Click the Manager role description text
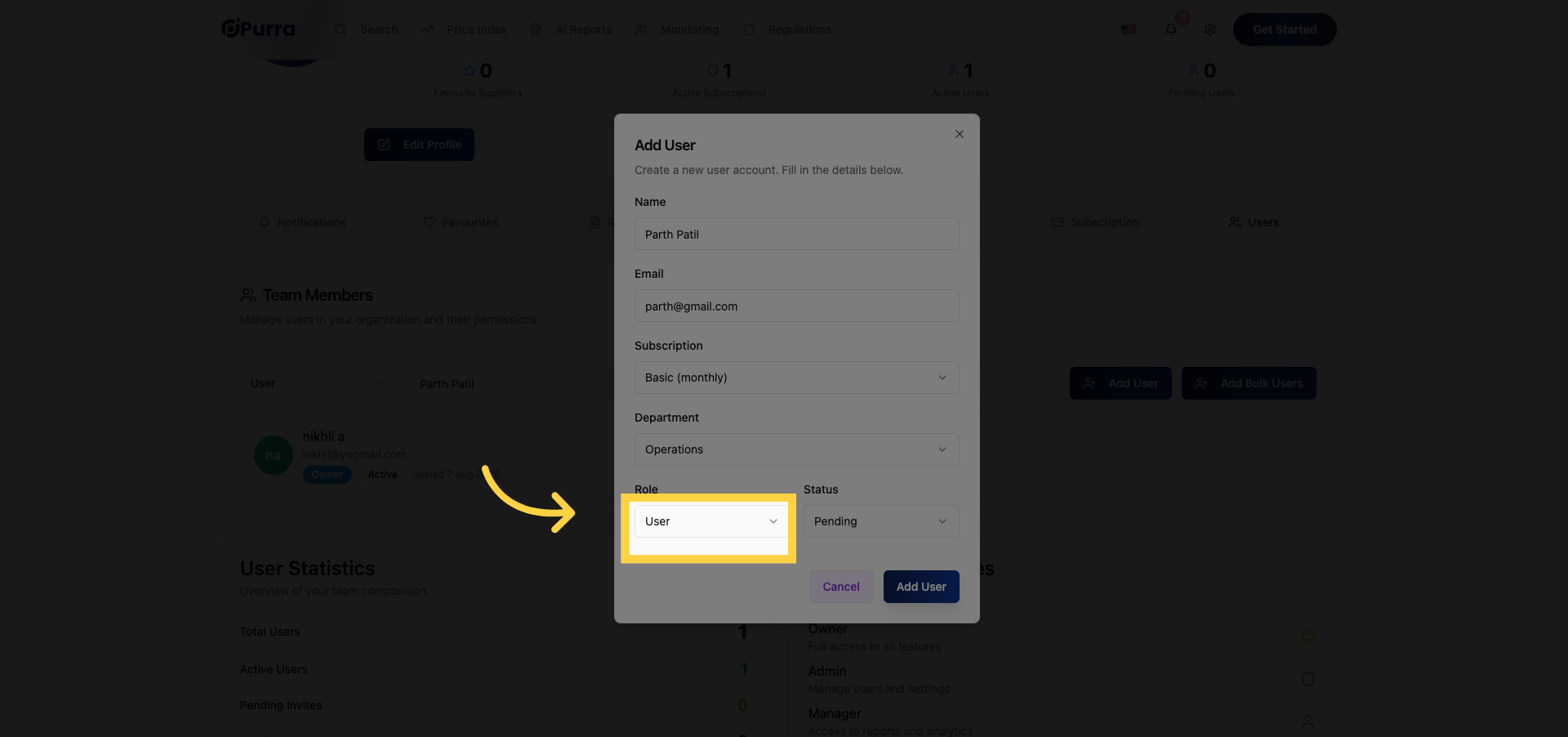 pos(890,730)
